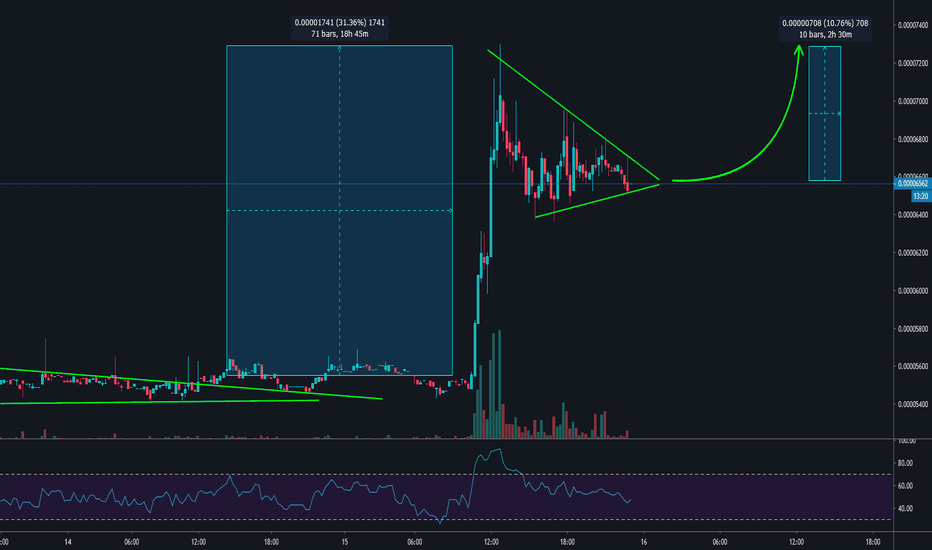Click the RSI 60.00 scale label
The width and height of the screenshot is (932, 550).
click(x=905, y=486)
